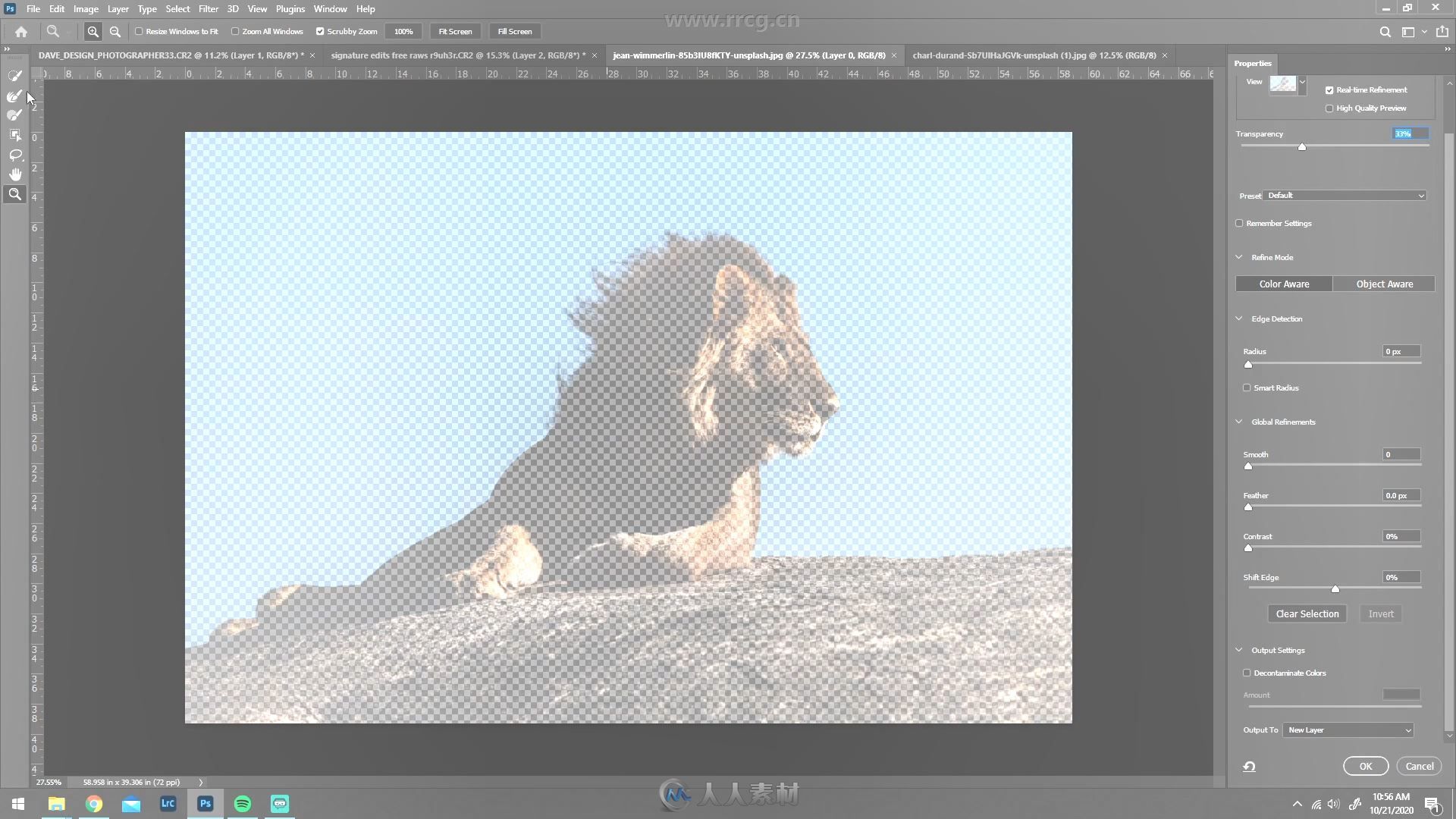Viewport: 1456px width, 819px height.
Task: Click the Radius value input field
Action: click(1401, 352)
